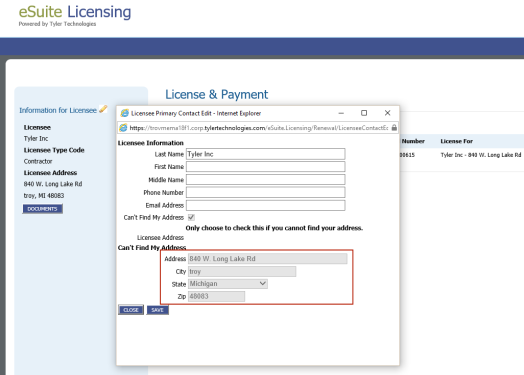Image resolution: width=524 pixels, height=375 pixels.
Task: Click the Number column header
Action: [413, 141]
